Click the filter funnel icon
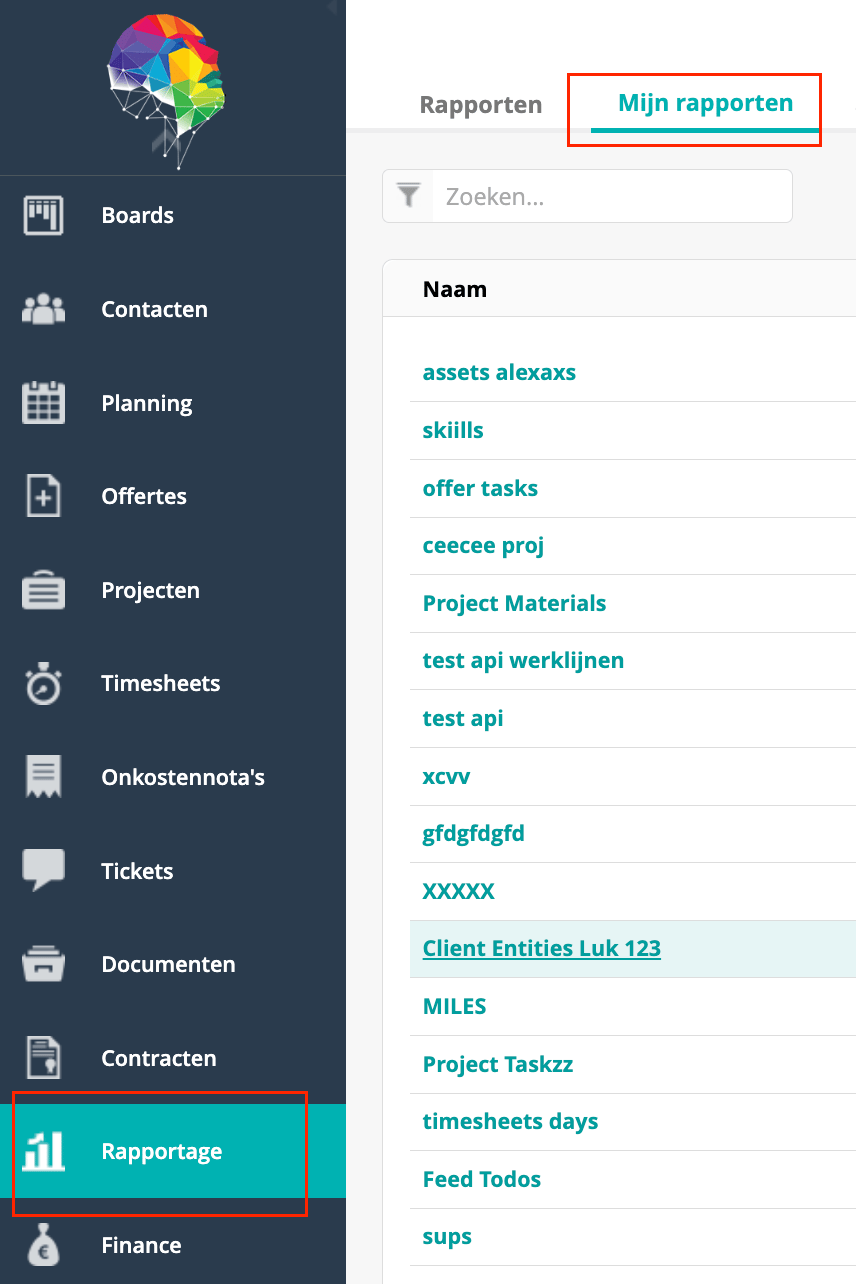Image resolution: width=856 pixels, height=1284 pixels. pyautogui.click(x=408, y=195)
